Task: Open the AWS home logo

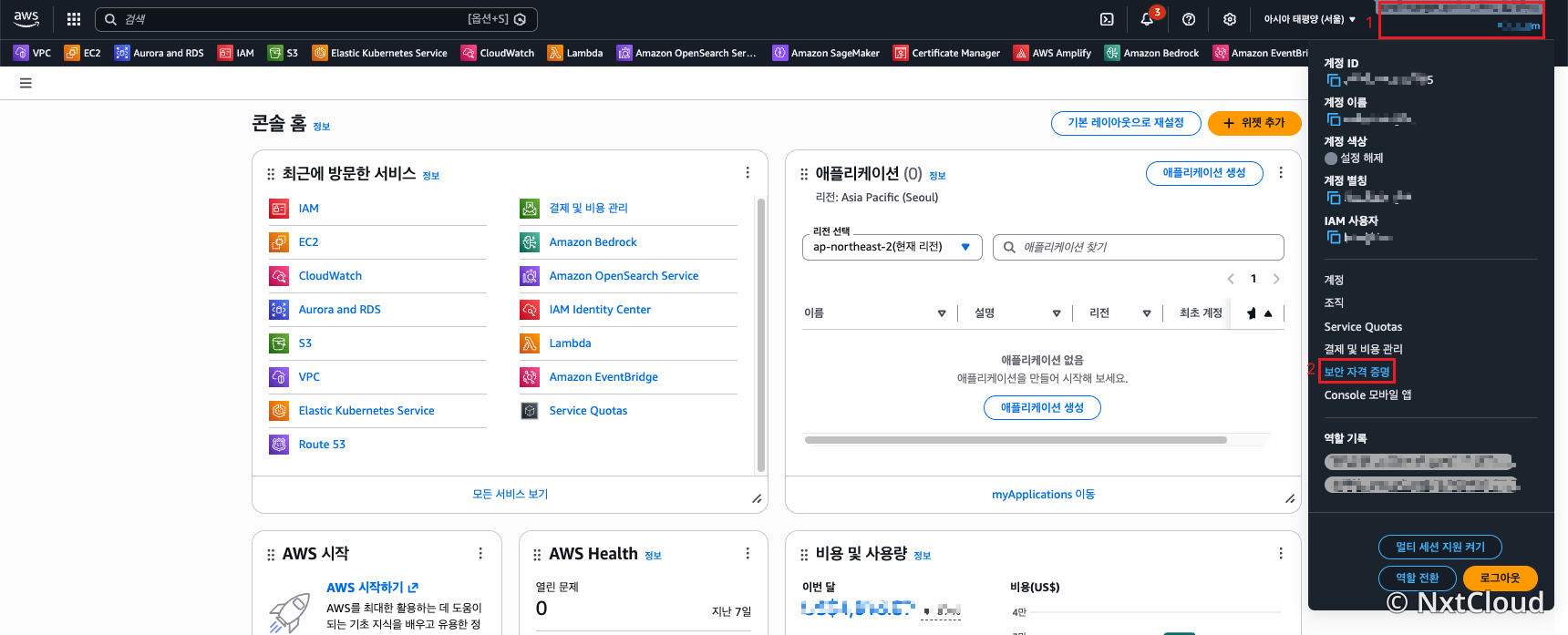Action: (x=26, y=18)
